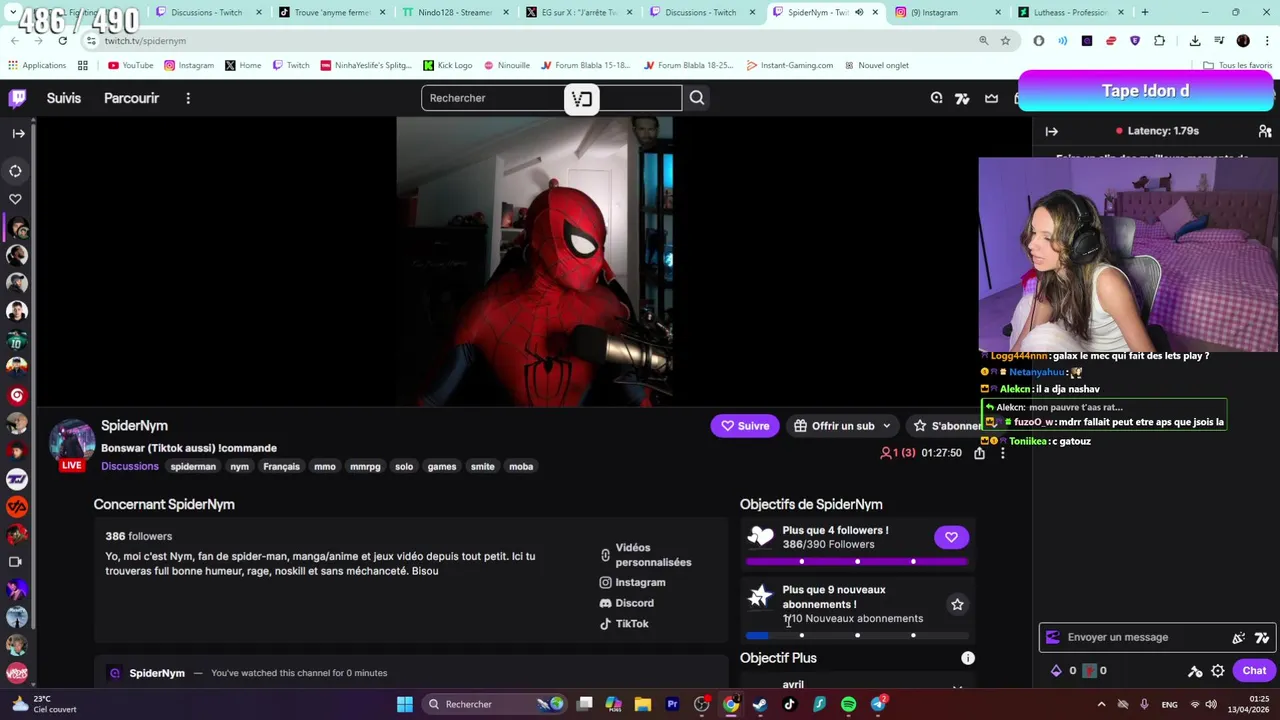Open SpiderNym's Instagram link
Viewport: 1280px width, 720px height.
[x=633, y=582]
